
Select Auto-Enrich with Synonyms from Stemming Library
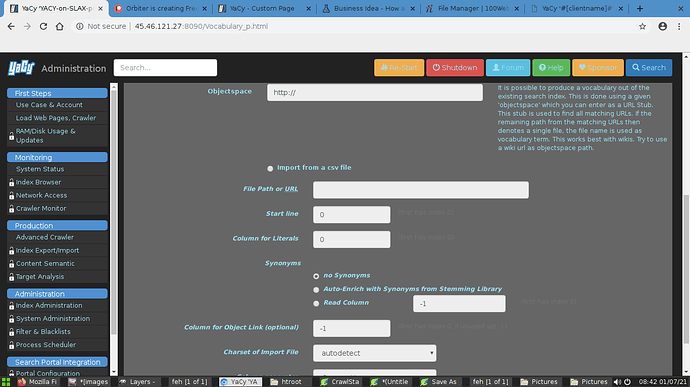(316, 290)
